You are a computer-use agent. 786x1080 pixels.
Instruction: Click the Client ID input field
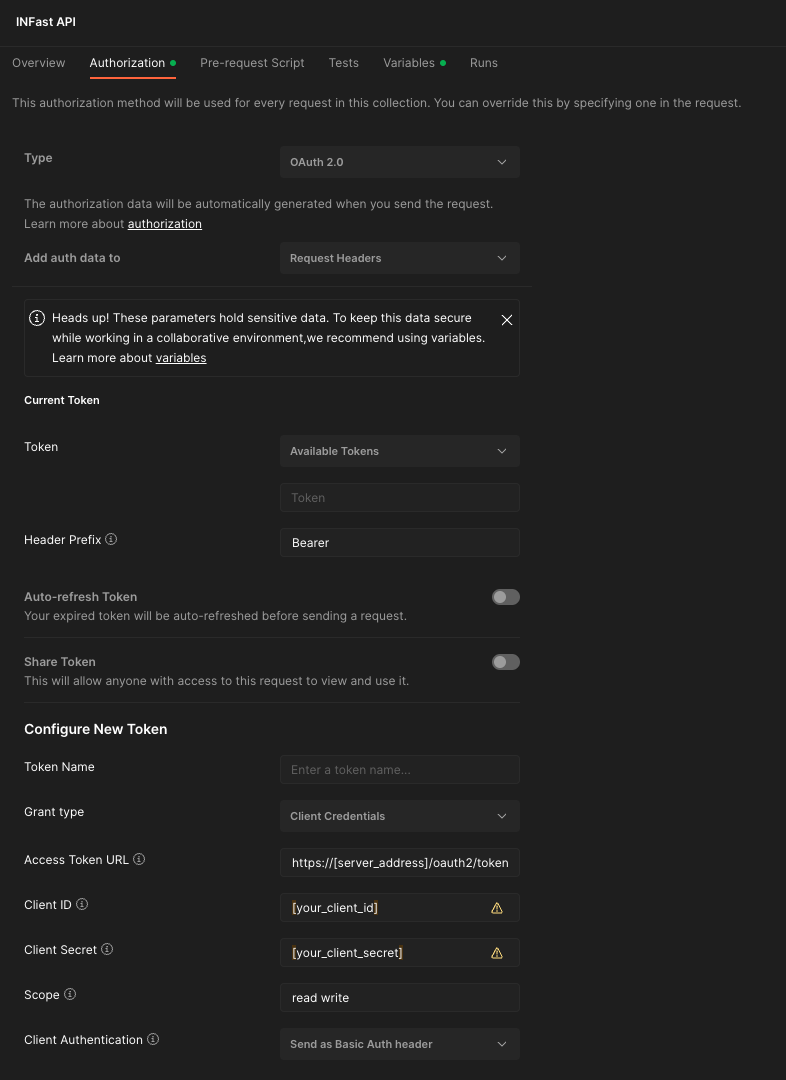[400, 908]
